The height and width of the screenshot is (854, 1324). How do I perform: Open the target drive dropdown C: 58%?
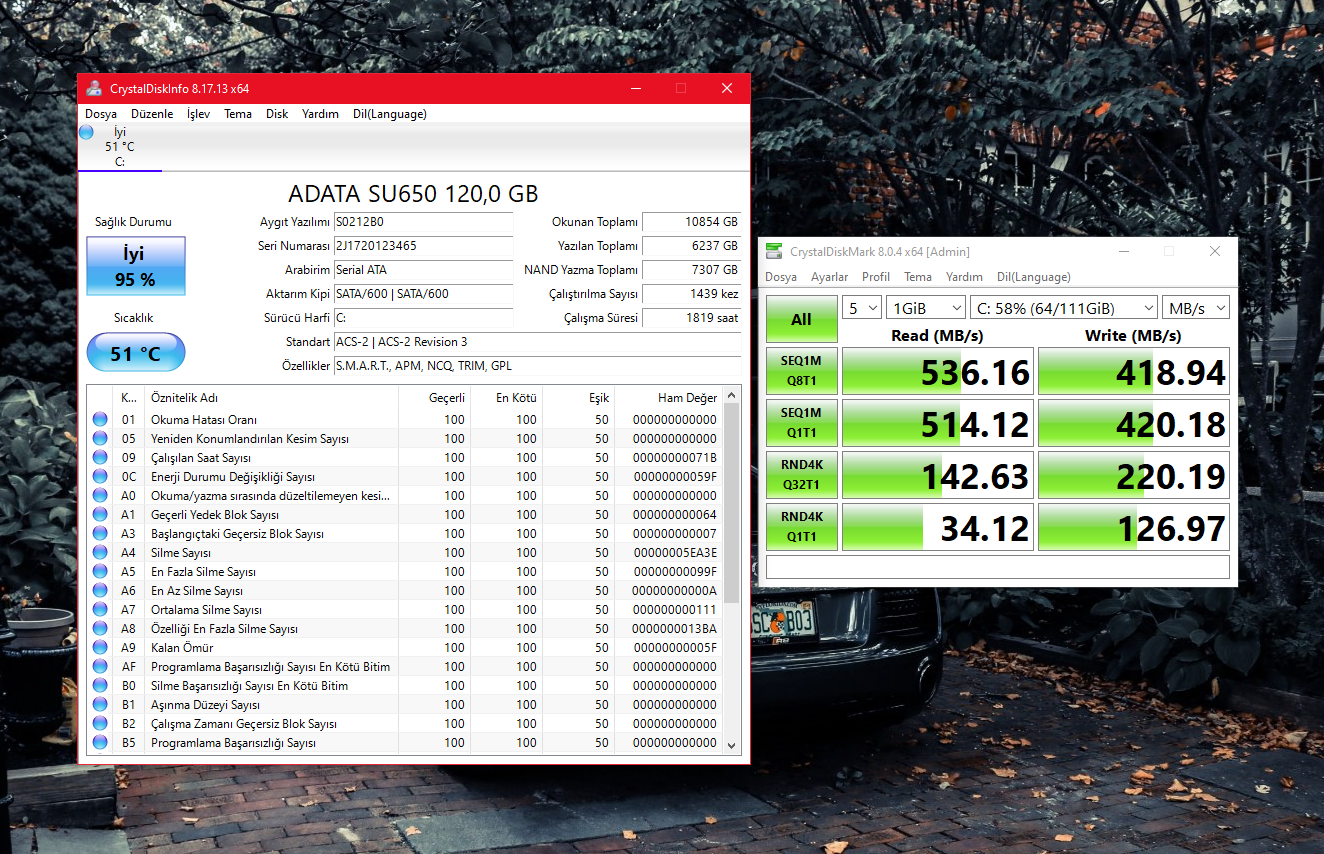coord(1063,308)
